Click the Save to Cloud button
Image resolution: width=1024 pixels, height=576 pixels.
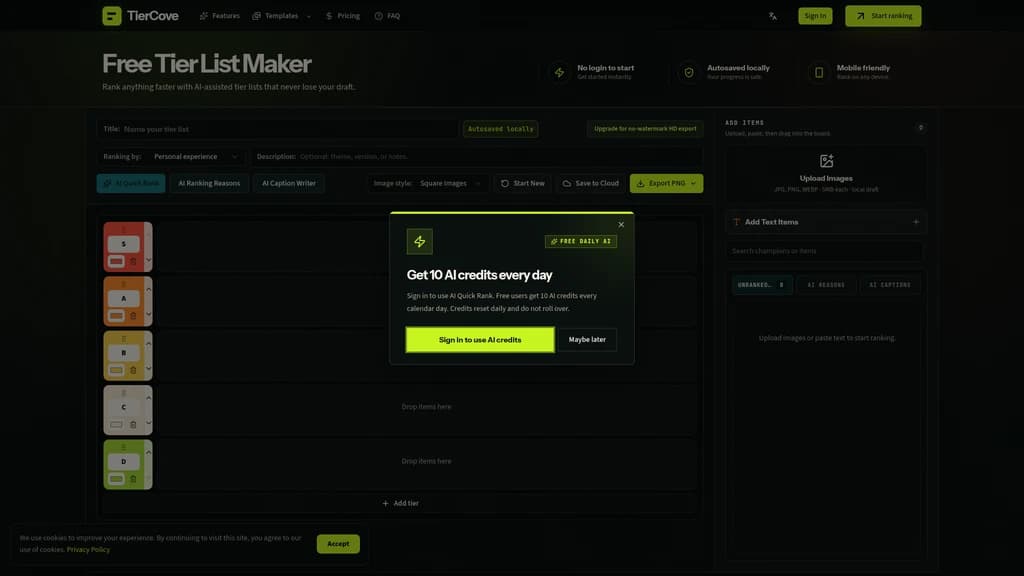coord(590,184)
